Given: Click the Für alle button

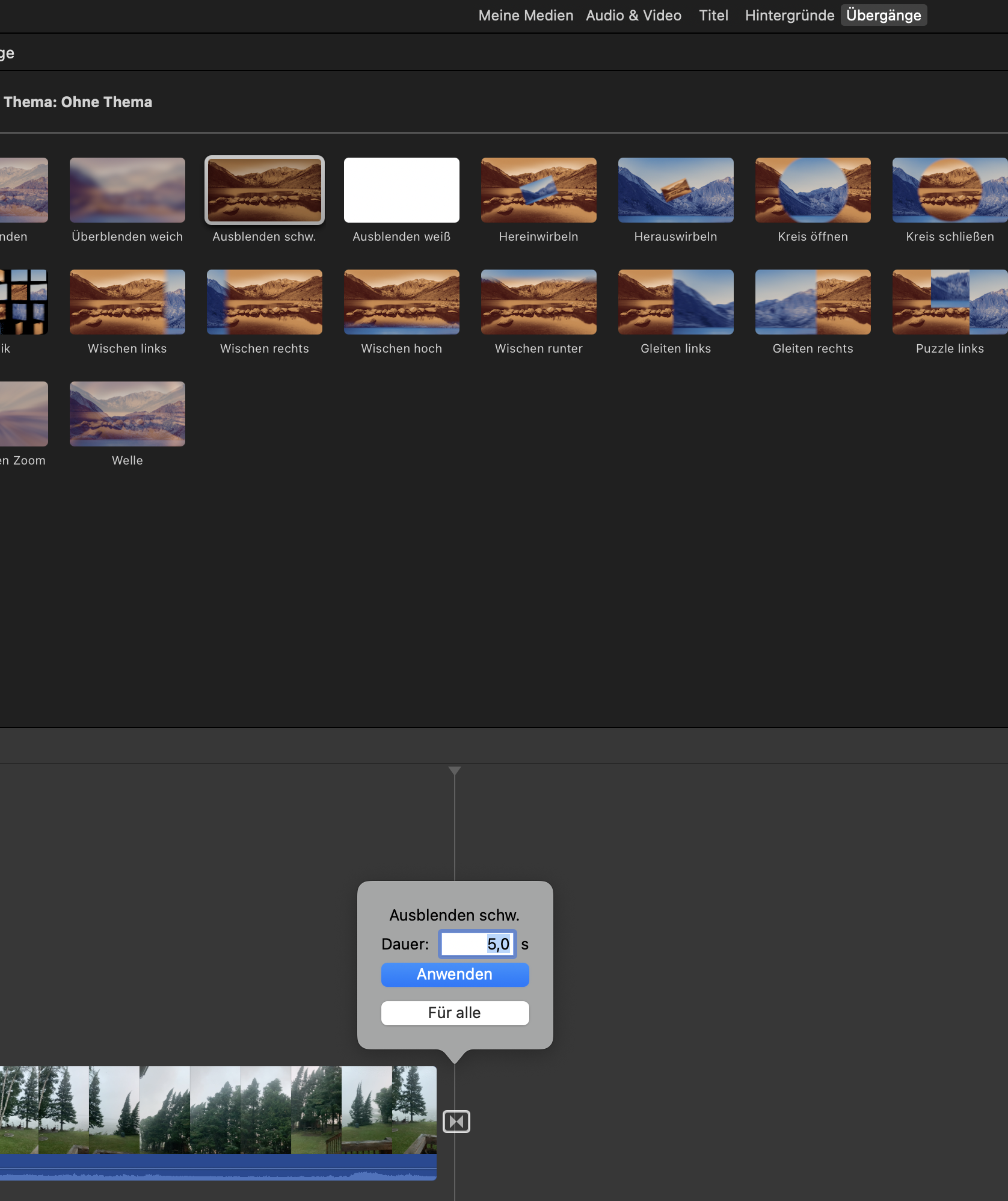Looking at the screenshot, I should tap(455, 1013).
